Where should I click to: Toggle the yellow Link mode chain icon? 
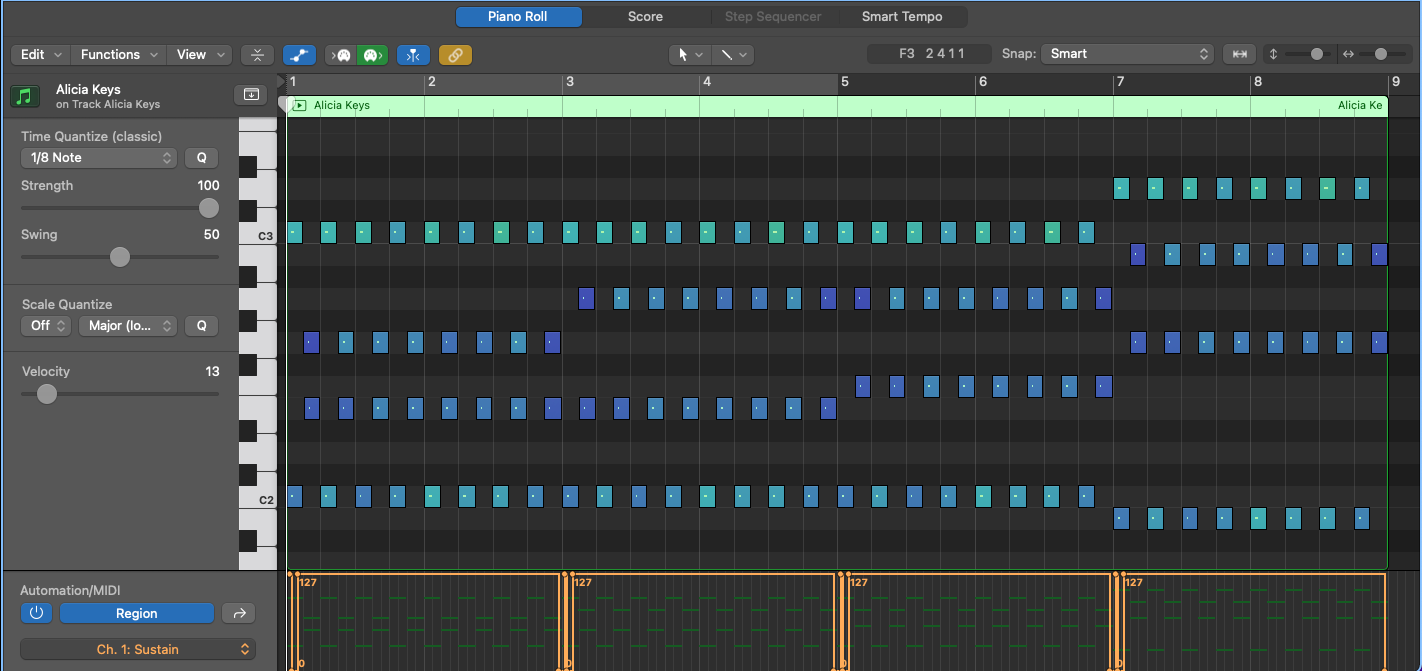pos(455,55)
